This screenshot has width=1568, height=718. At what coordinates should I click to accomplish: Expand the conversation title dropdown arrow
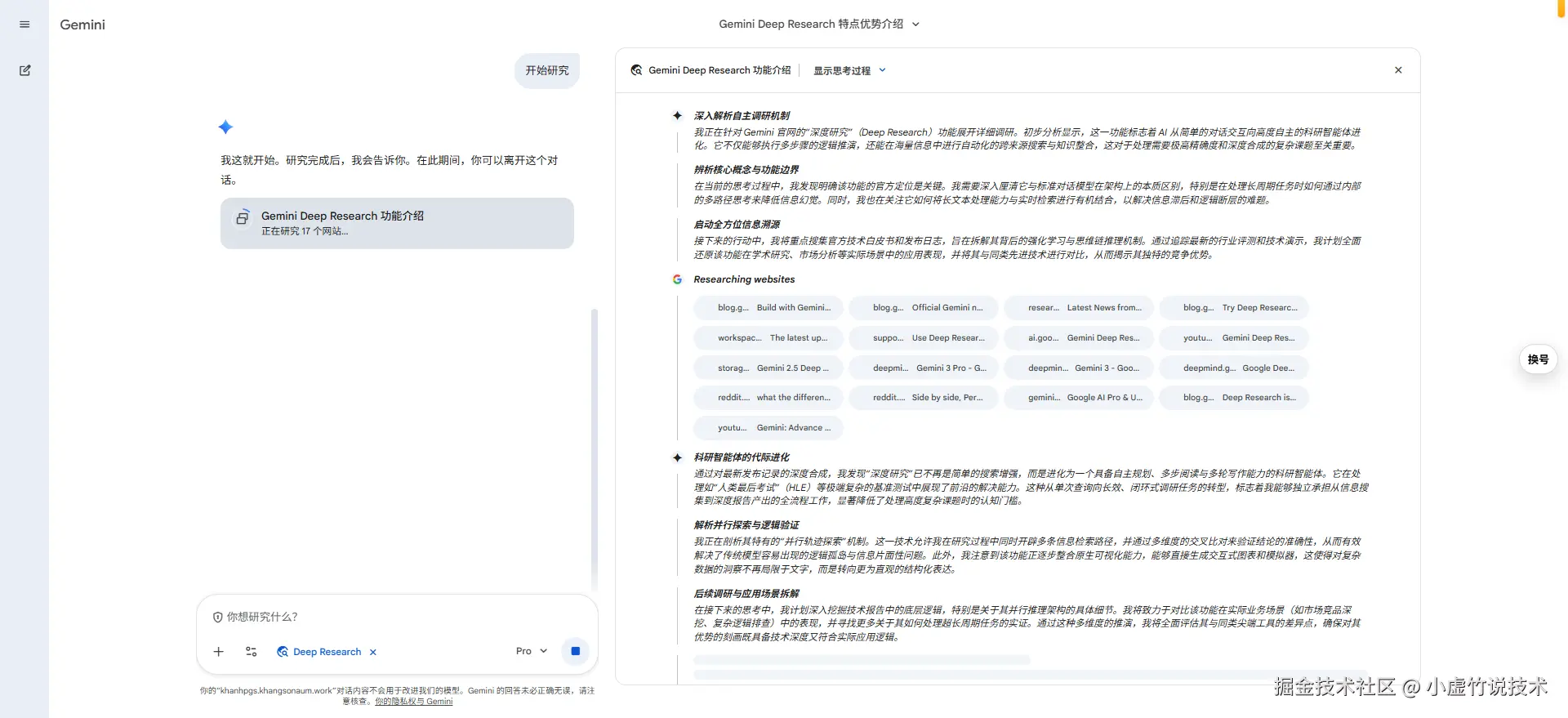[x=915, y=25]
